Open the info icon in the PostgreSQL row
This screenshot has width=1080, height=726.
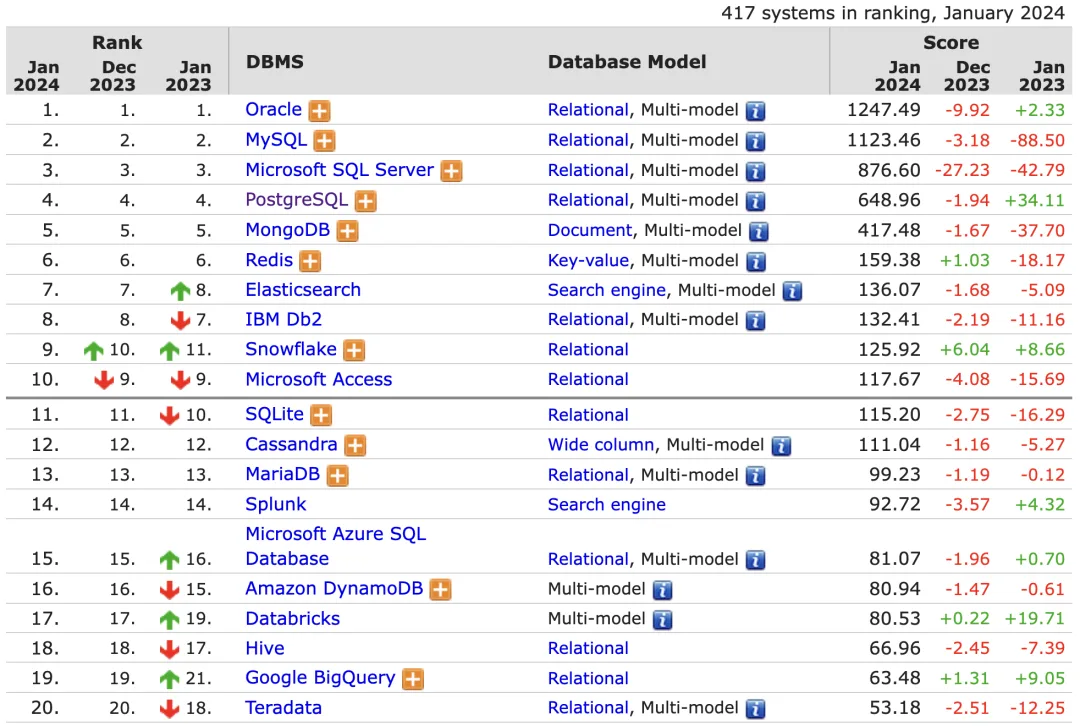click(756, 201)
